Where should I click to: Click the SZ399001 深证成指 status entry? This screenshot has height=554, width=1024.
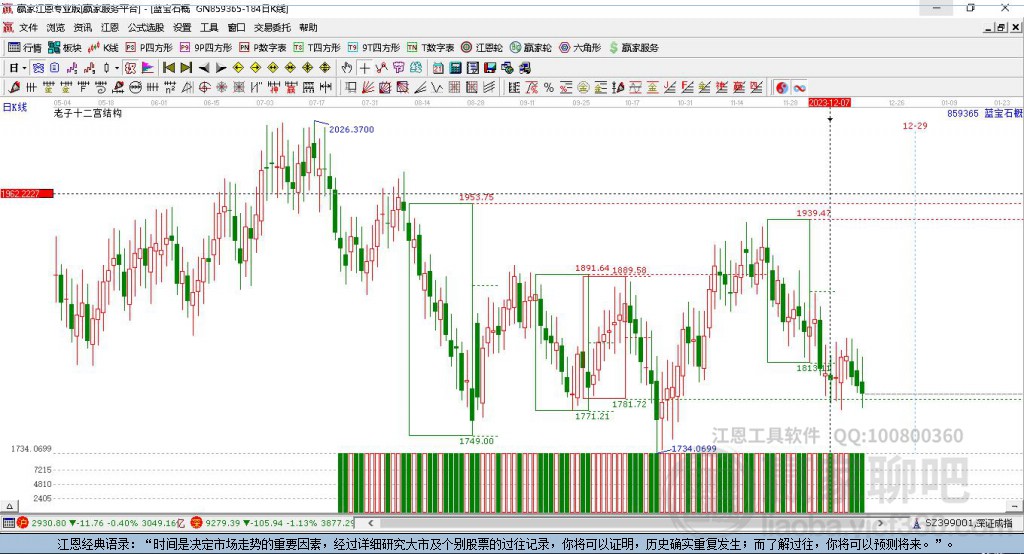point(968,523)
